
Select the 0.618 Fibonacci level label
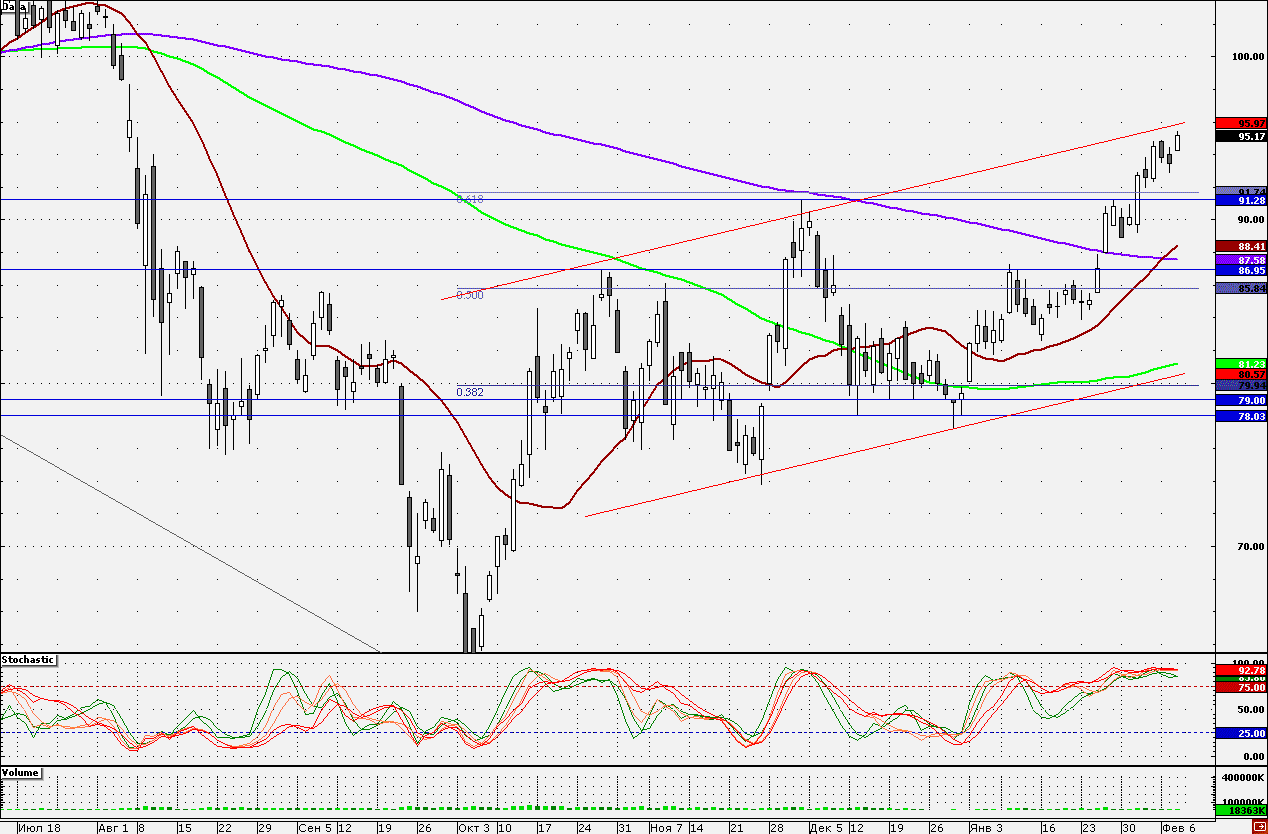(x=470, y=199)
